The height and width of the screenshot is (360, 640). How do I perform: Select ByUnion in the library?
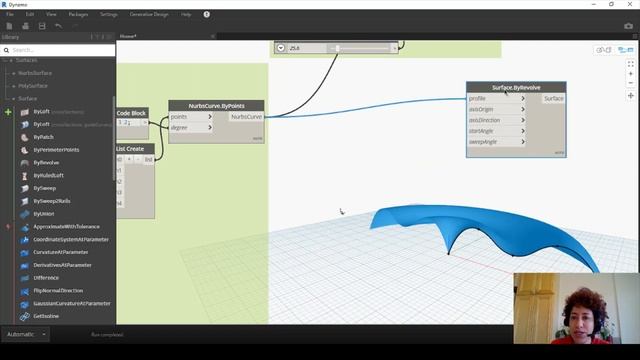(x=44, y=214)
